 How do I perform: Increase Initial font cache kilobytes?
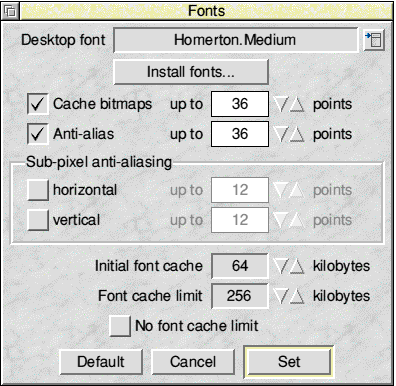pos(297,266)
